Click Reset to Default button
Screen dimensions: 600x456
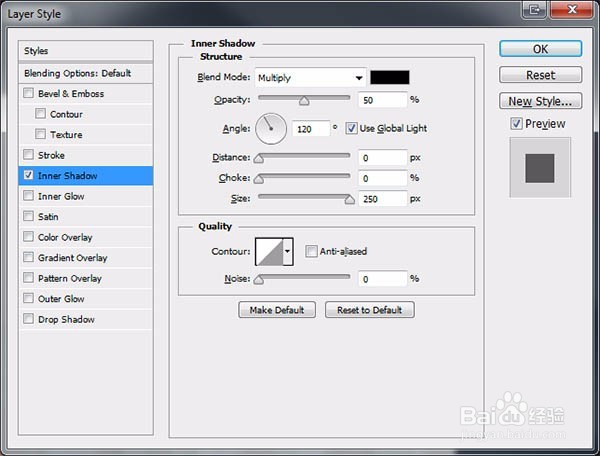[x=370, y=309]
